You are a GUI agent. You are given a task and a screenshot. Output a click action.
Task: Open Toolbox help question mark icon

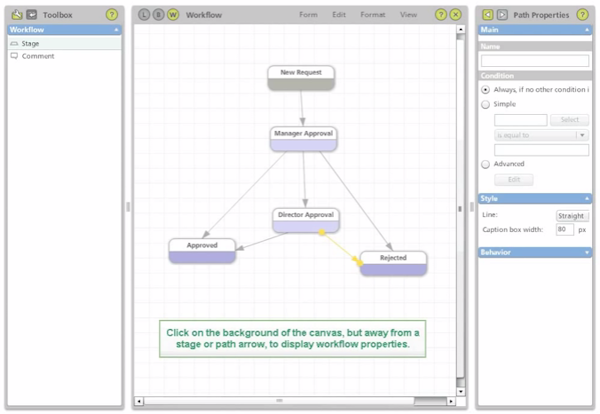pos(111,15)
